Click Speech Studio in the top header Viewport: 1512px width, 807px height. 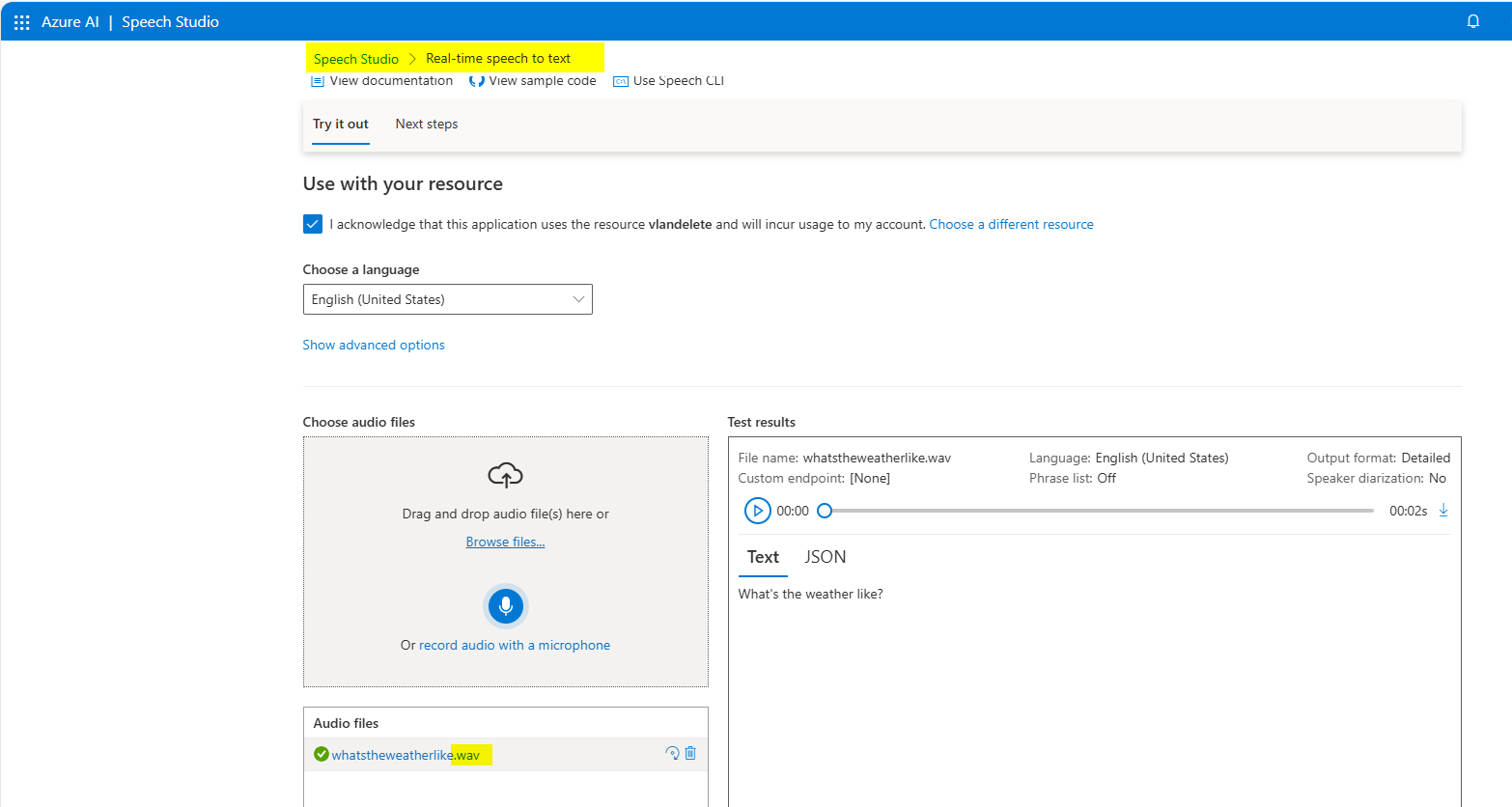170,21
